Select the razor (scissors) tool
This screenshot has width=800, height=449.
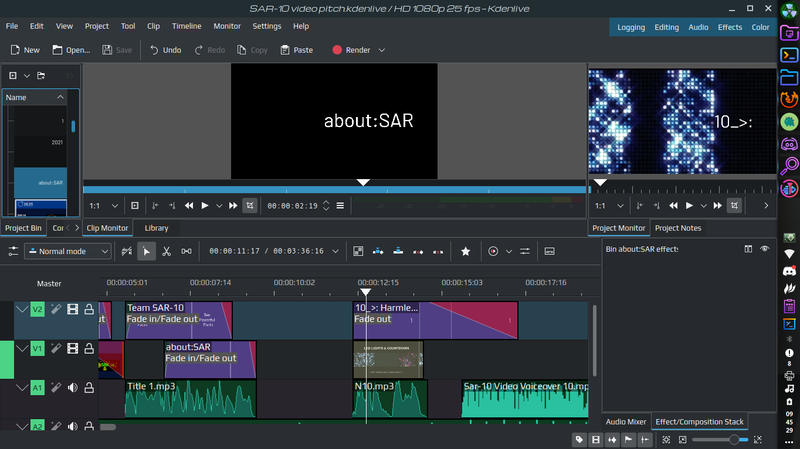(166, 251)
